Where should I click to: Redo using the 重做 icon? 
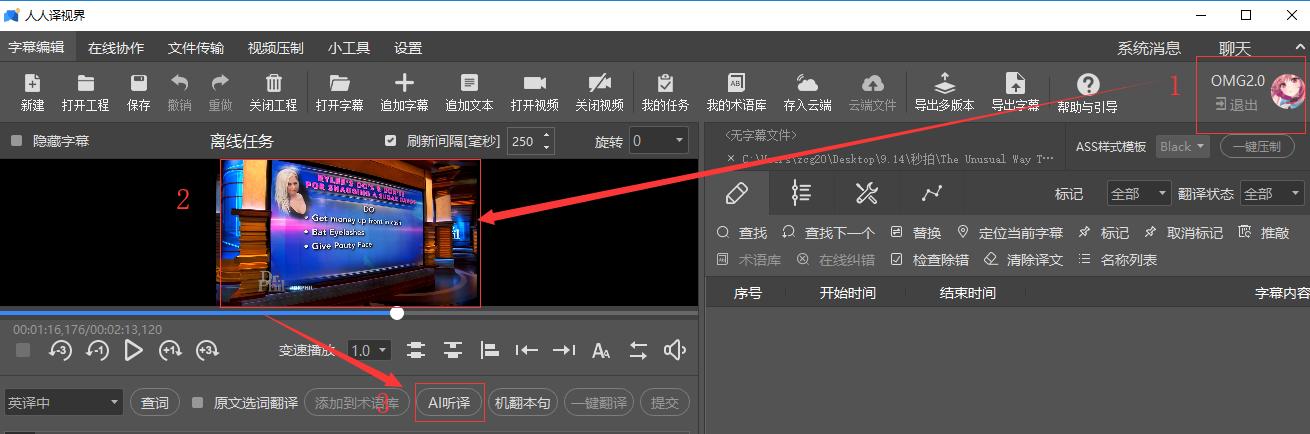(x=220, y=92)
